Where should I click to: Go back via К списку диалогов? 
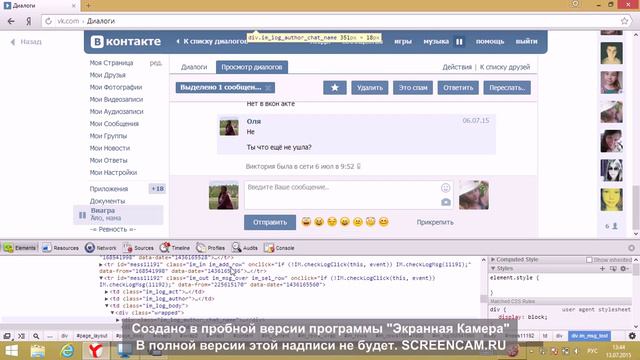point(211,41)
